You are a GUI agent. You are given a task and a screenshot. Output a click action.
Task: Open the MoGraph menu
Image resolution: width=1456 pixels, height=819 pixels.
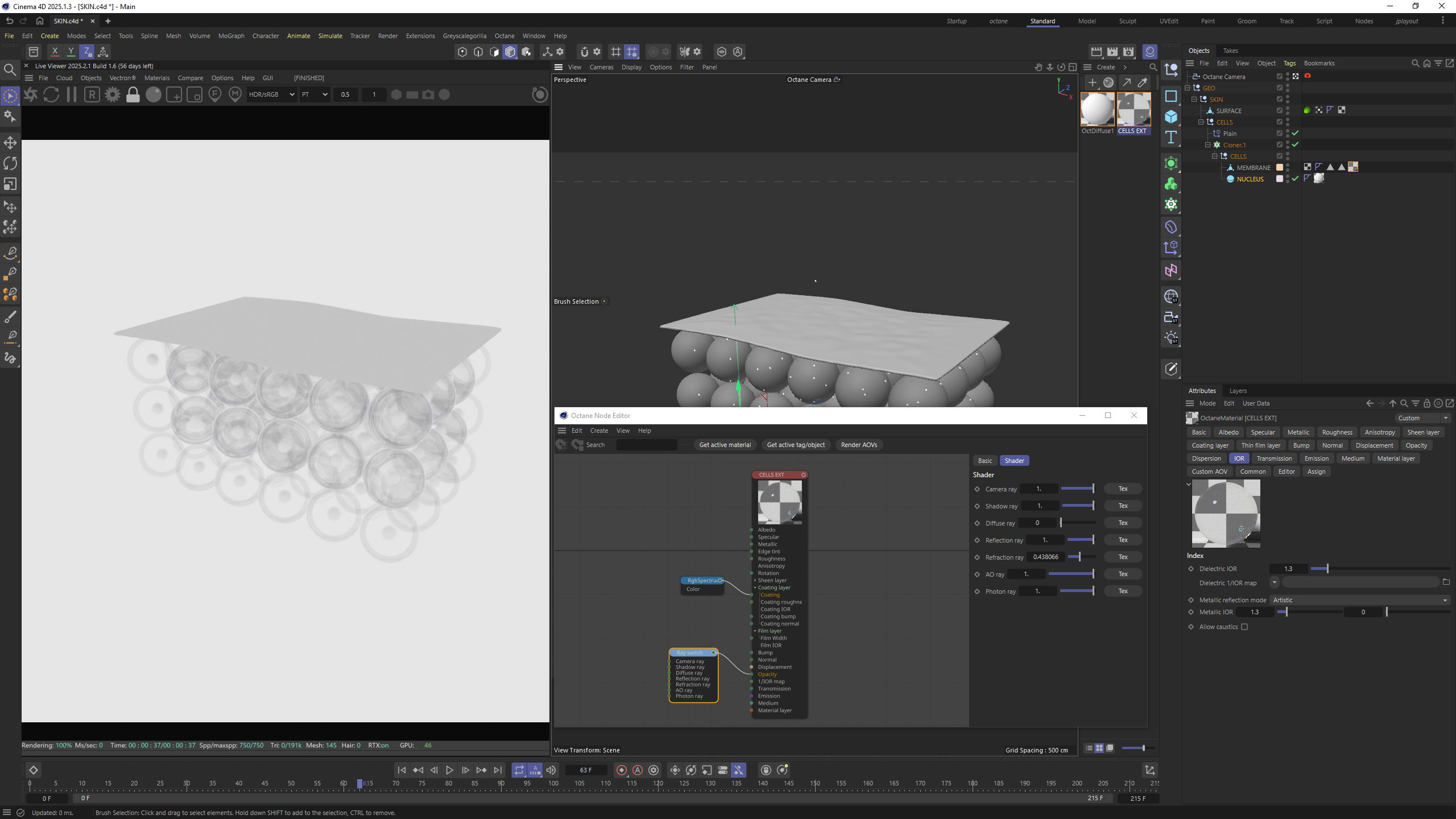click(231, 36)
